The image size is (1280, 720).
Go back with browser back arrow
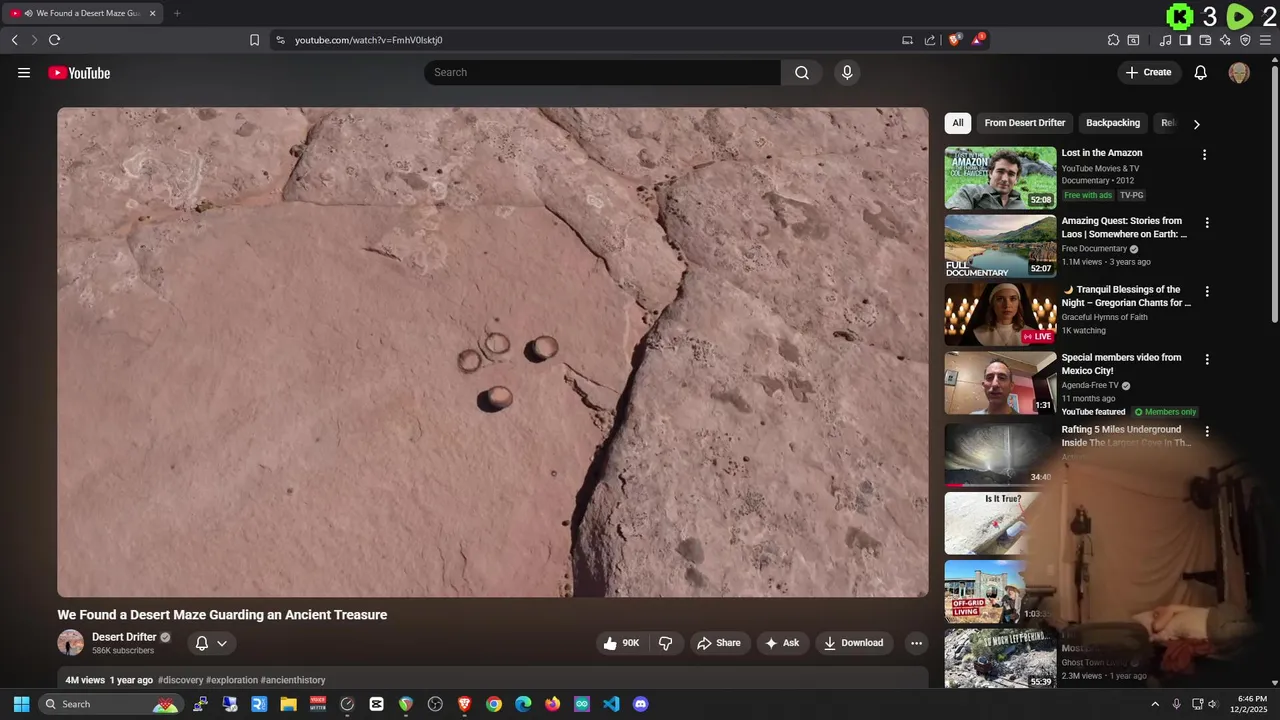14,40
